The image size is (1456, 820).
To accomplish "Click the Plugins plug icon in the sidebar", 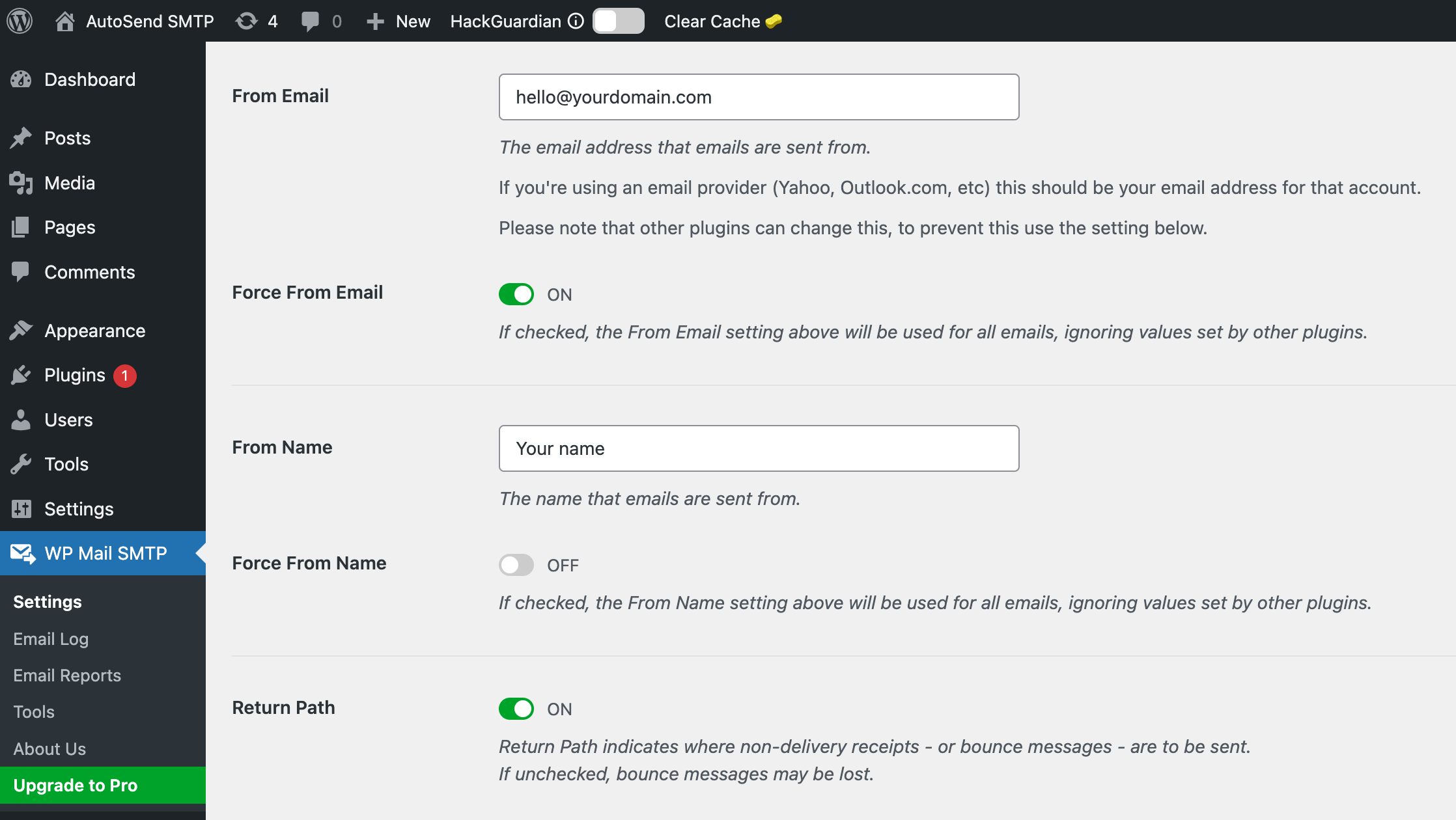I will (21, 375).
